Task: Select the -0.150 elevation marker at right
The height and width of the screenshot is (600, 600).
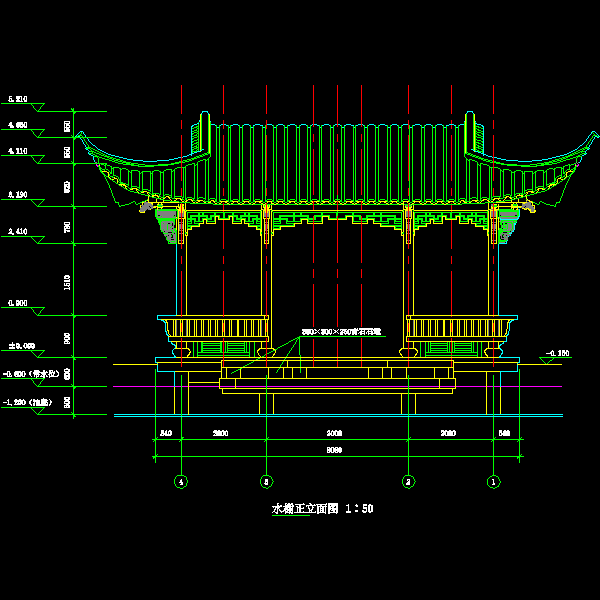Action: tap(556, 353)
